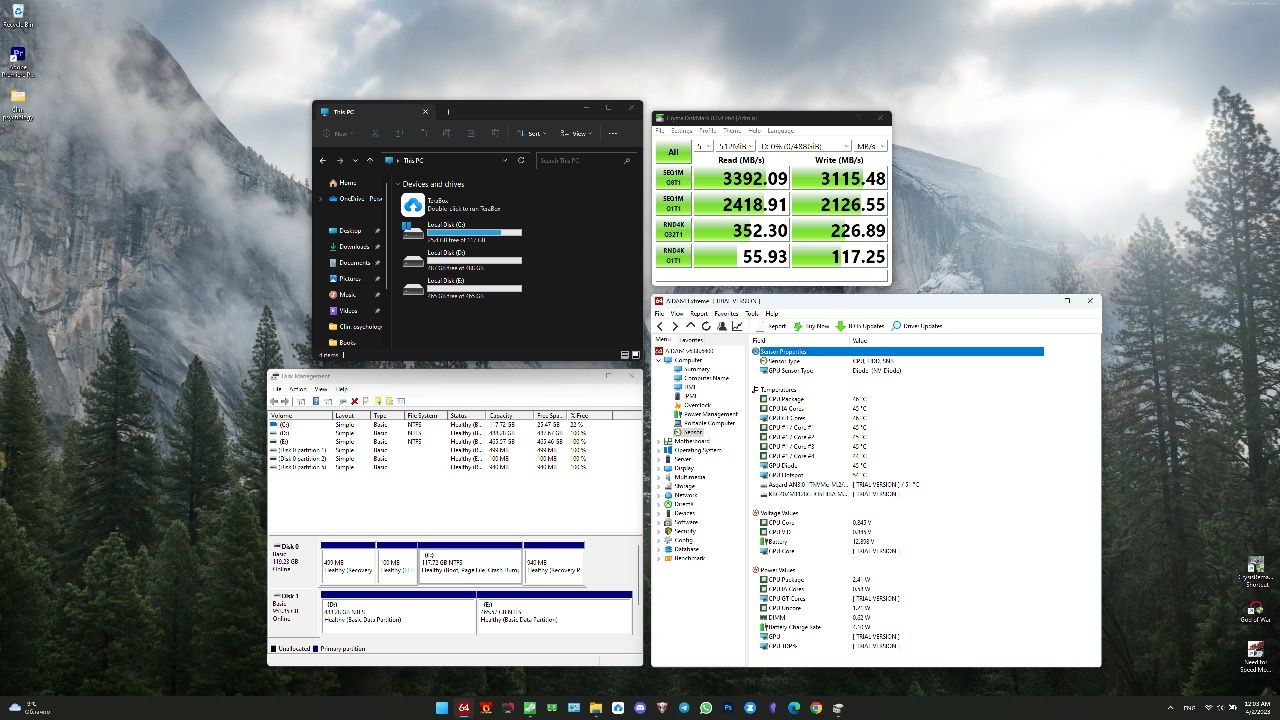Image resolution: width=1280 pixels, height=720 pixels.
Task: Open the graph icon in AIDA64 toolbar
Action: point(737,326)
